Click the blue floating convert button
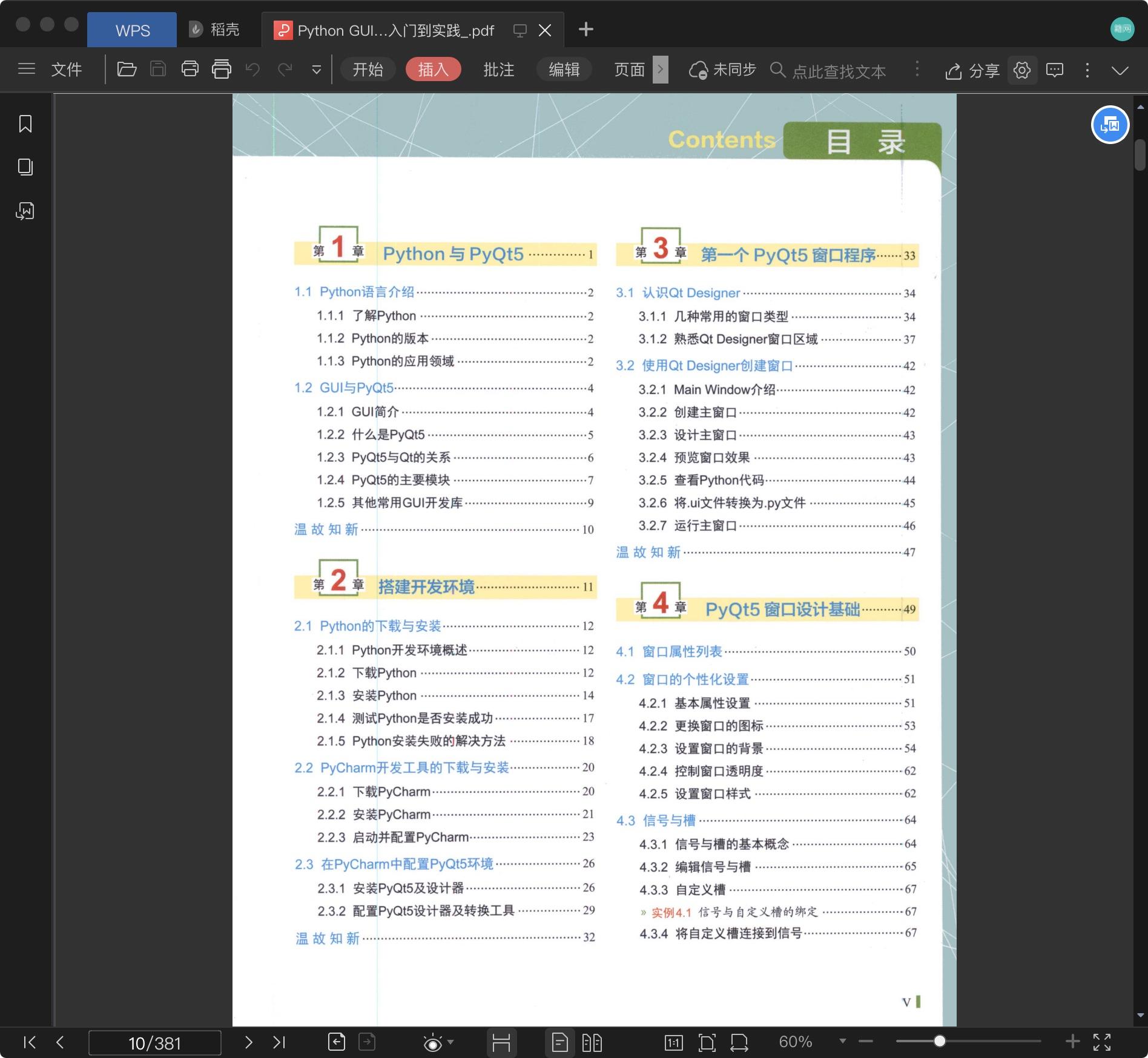The image size is (1148, 1058). coord(1110,125)
